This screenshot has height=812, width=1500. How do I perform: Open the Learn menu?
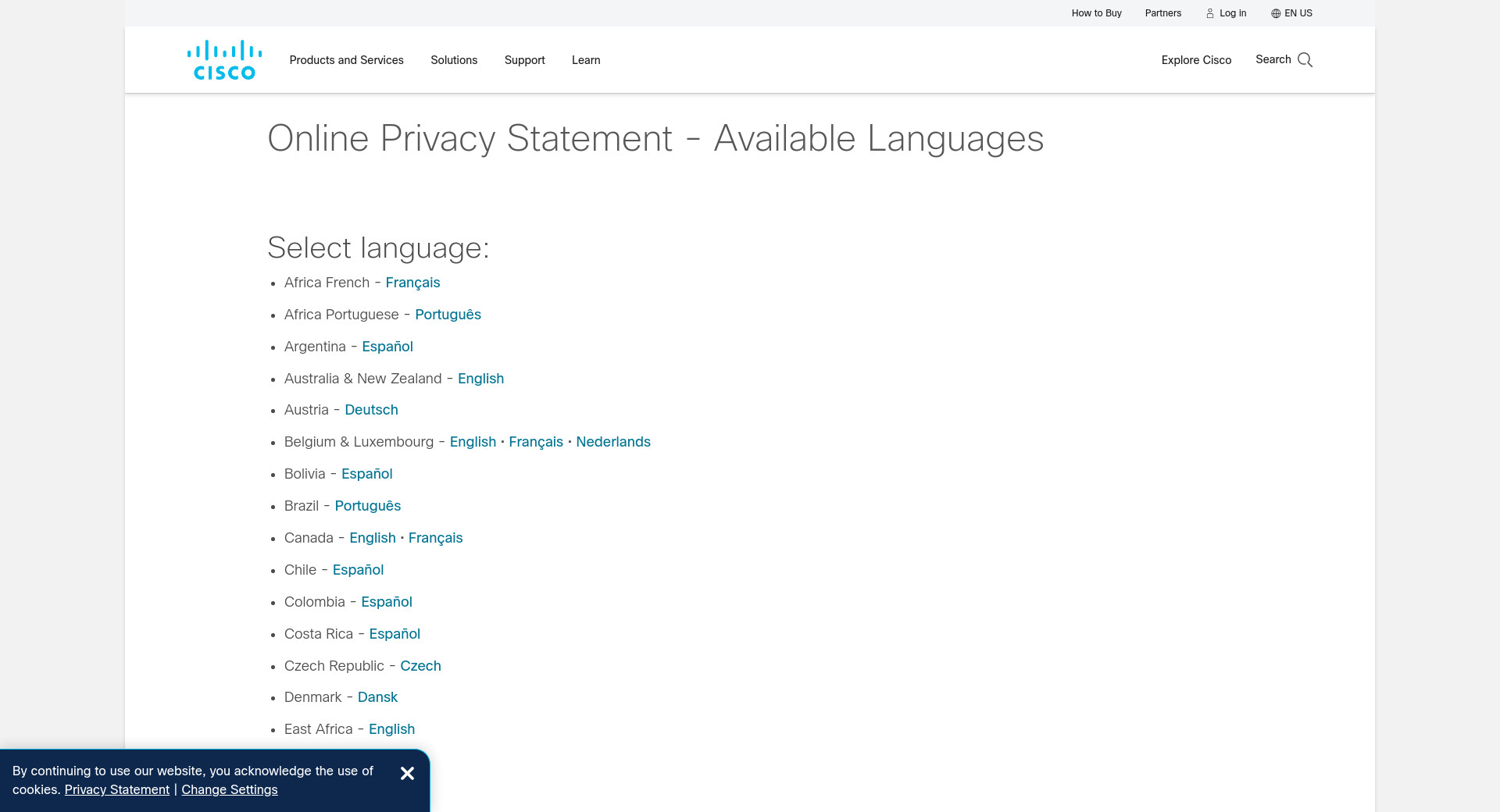(x=586, y=60)
